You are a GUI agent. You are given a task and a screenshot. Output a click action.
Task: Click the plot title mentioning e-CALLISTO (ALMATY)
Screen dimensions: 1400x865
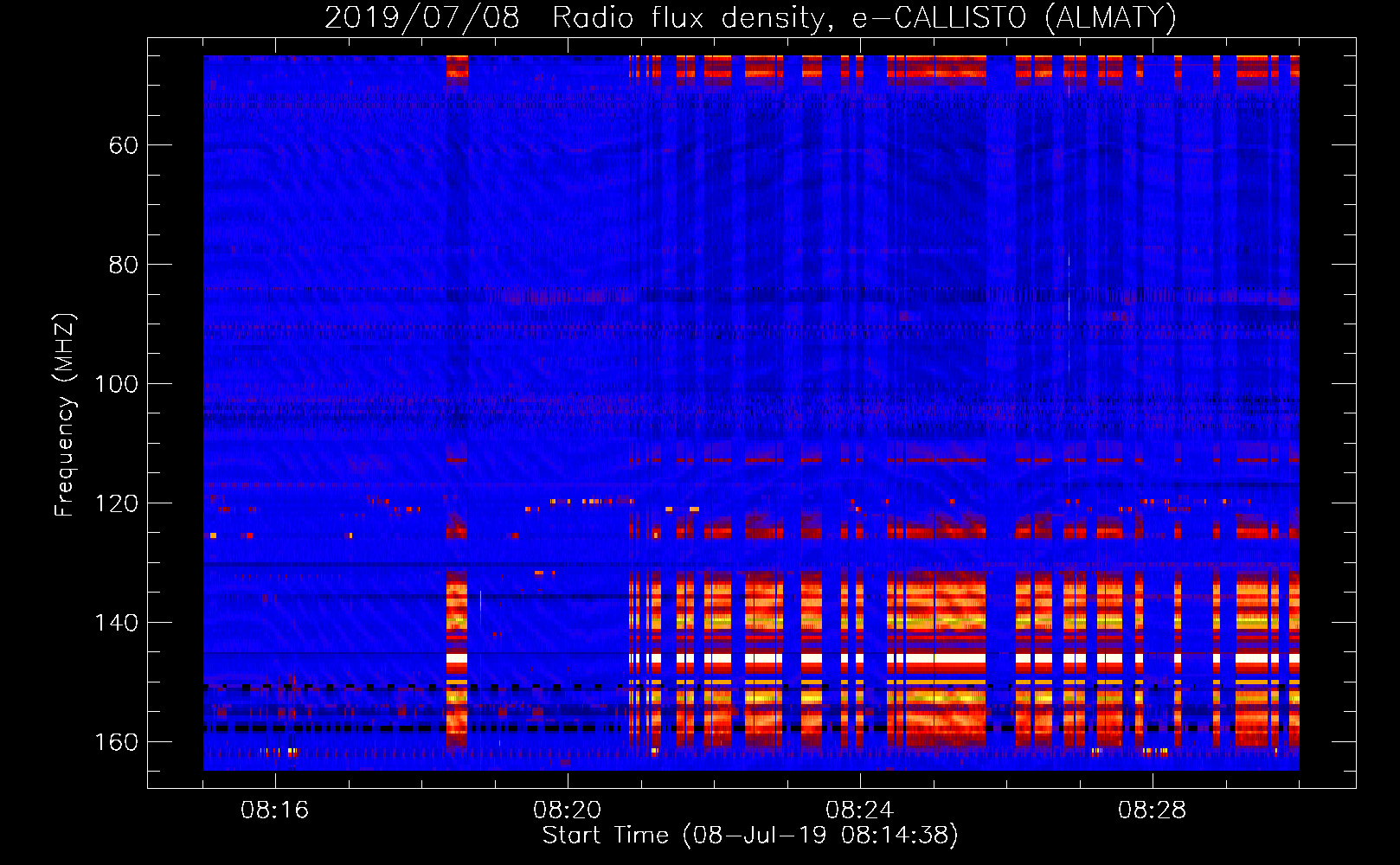click(750, 17)
